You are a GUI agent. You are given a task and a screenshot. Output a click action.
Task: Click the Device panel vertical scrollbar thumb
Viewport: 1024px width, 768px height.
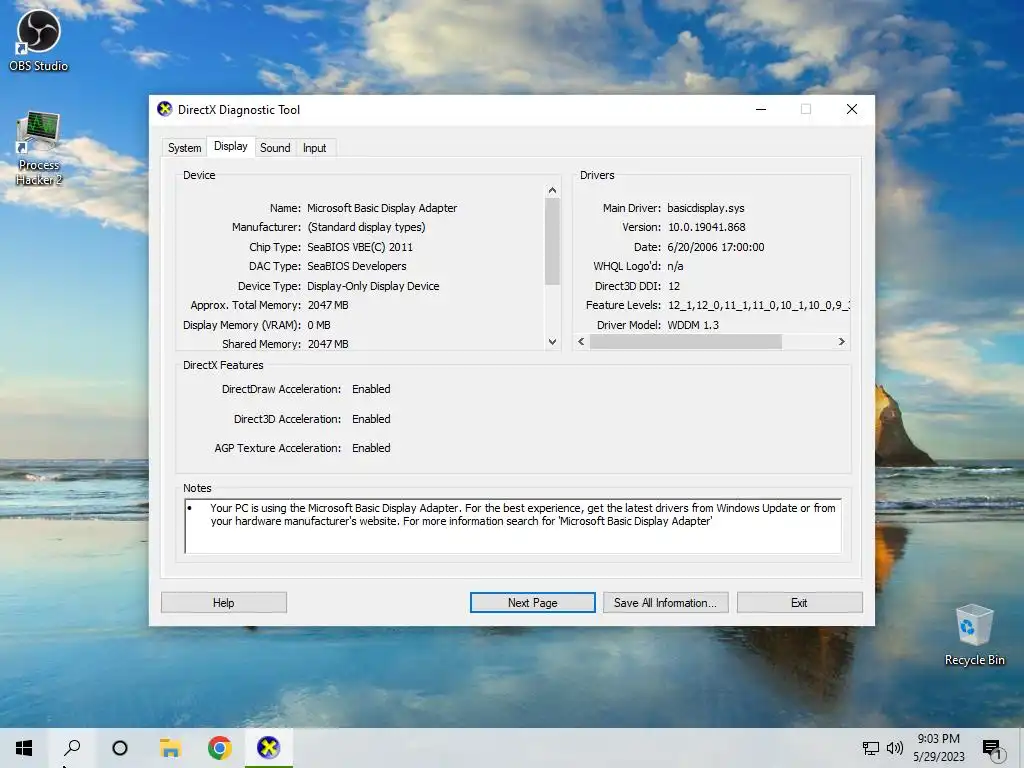click(552, 242)
